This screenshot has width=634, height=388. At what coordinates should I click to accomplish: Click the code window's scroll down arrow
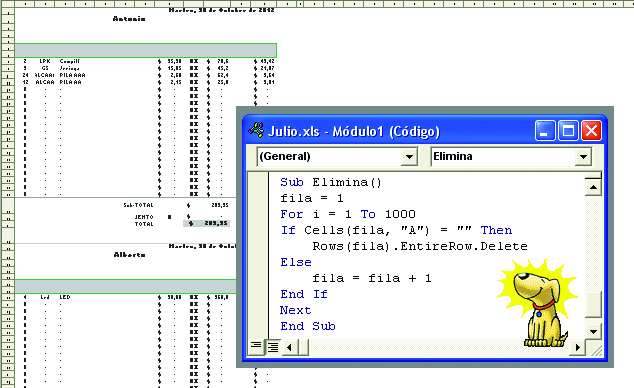pyautogui.click(x=593, y=331)
